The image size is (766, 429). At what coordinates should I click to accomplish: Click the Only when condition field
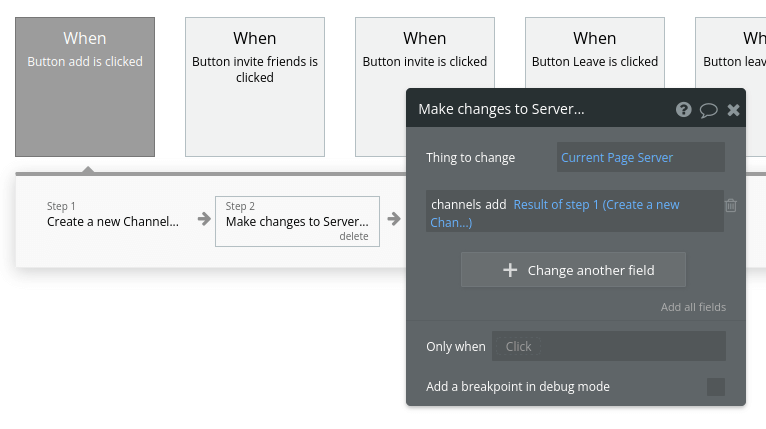point(609,346)
